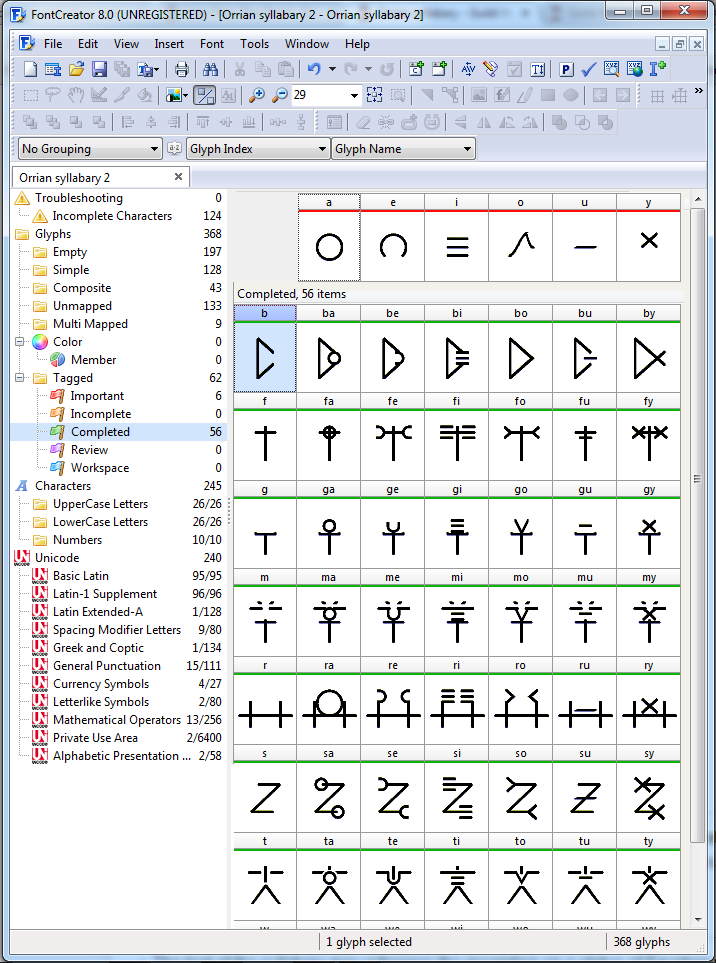Select the Multi Mapped category
Viewport: 716px width, 963px height.
point(90,324)
